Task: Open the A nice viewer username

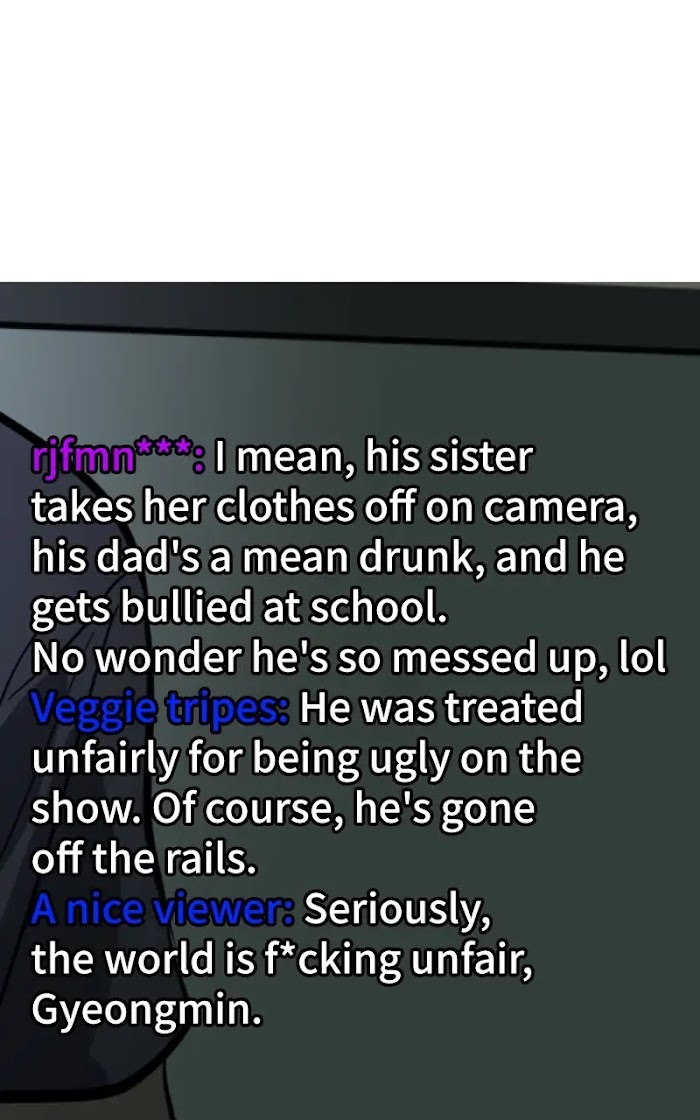Action: pyautogui.click(x=162, y=909)
